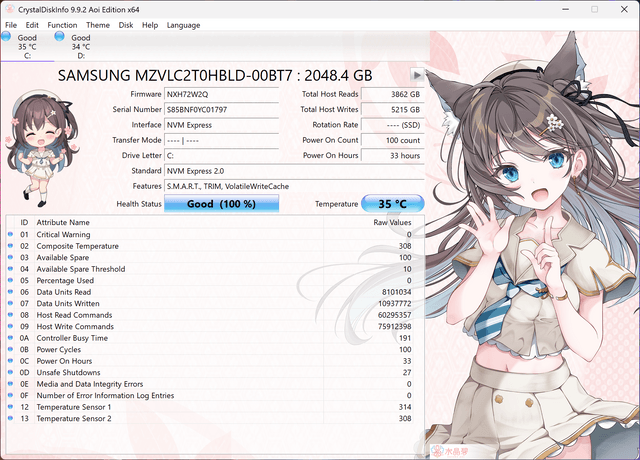Click the CrystalDiskInfo app icon in title bar
The height and width of the screenshot is (460, 640).
[x=9, y=9]
